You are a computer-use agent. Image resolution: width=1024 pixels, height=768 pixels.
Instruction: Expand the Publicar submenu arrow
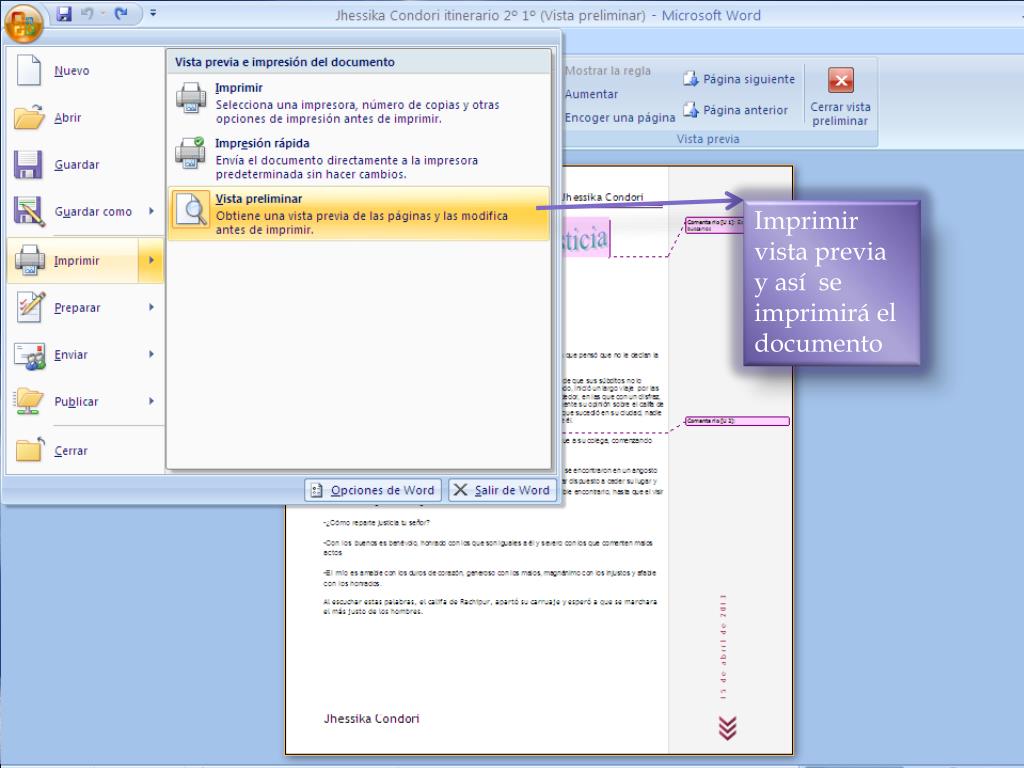tap(151, 401)
